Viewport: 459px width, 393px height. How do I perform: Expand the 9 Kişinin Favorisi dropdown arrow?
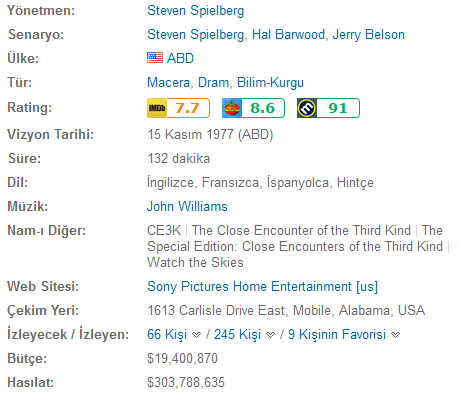point(396,335)
